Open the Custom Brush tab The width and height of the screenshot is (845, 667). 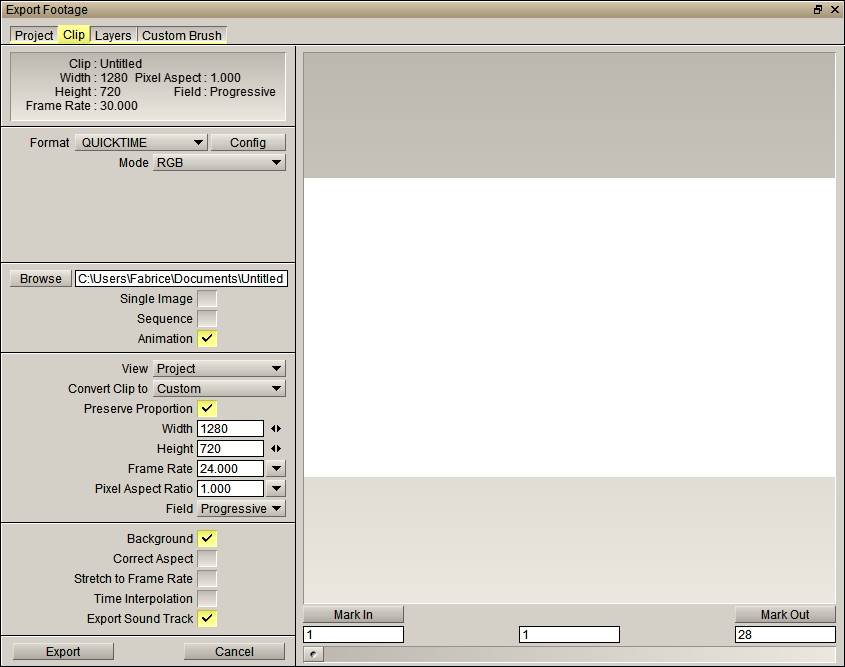(x=182, y=35)
